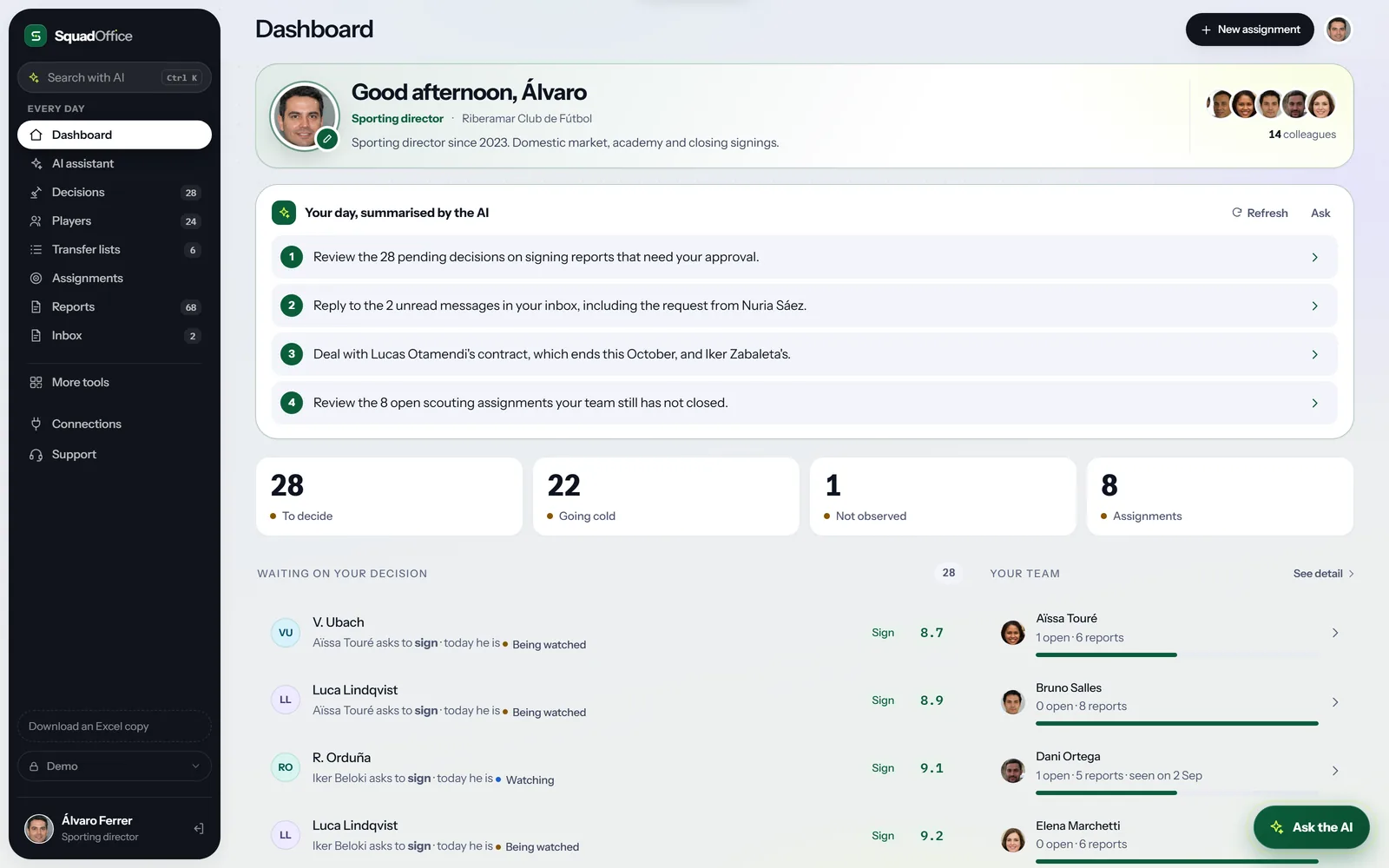1389x868 pixels.
Task: Click Download an Excel copy
Action: point(115,727)
